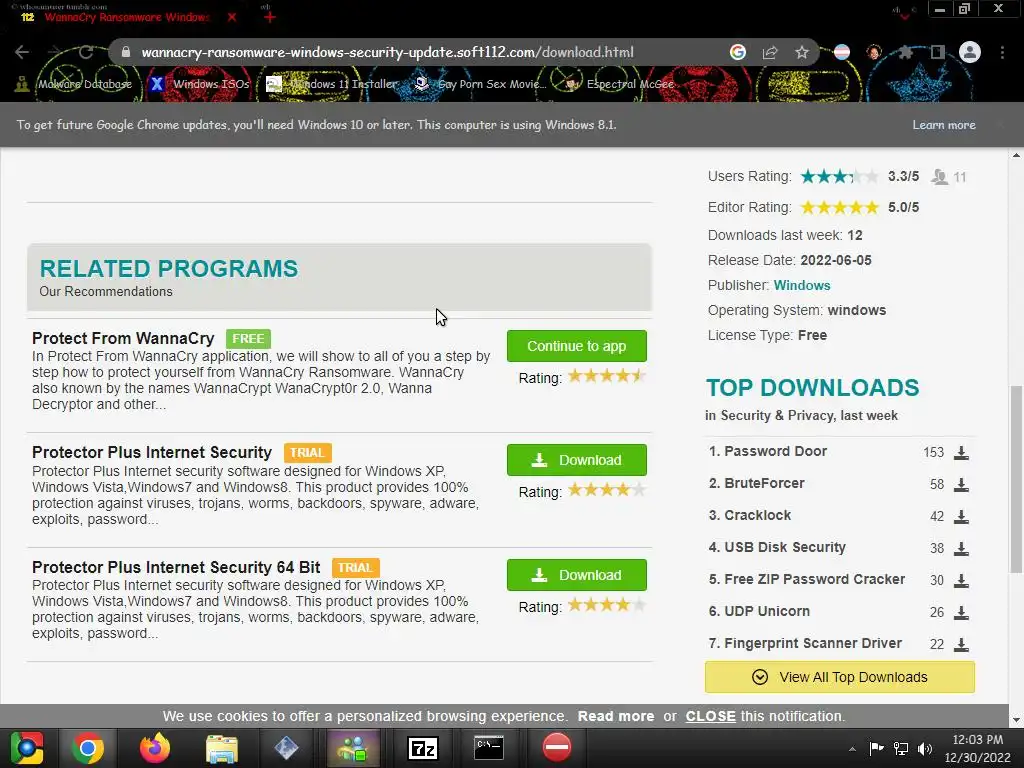
Task: Click View All Top Downloads button
Action: (840, 677)
